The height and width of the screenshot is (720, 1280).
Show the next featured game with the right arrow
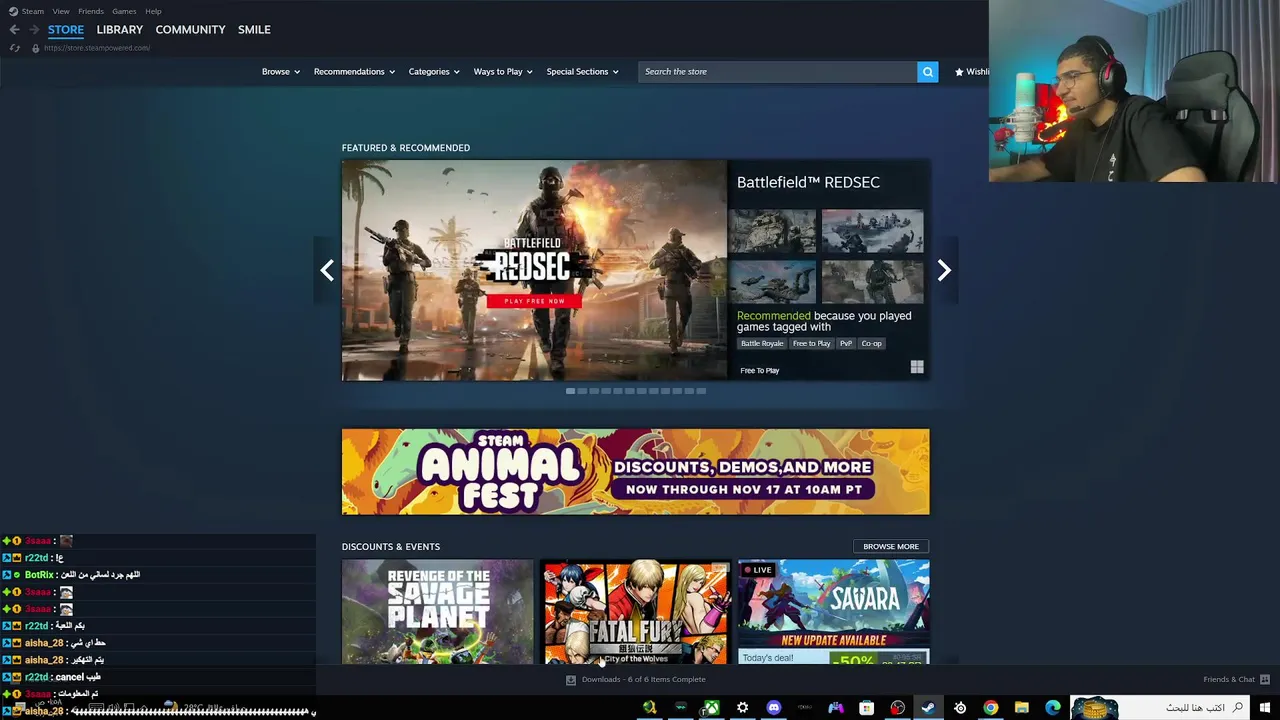[x=944, y=270]
